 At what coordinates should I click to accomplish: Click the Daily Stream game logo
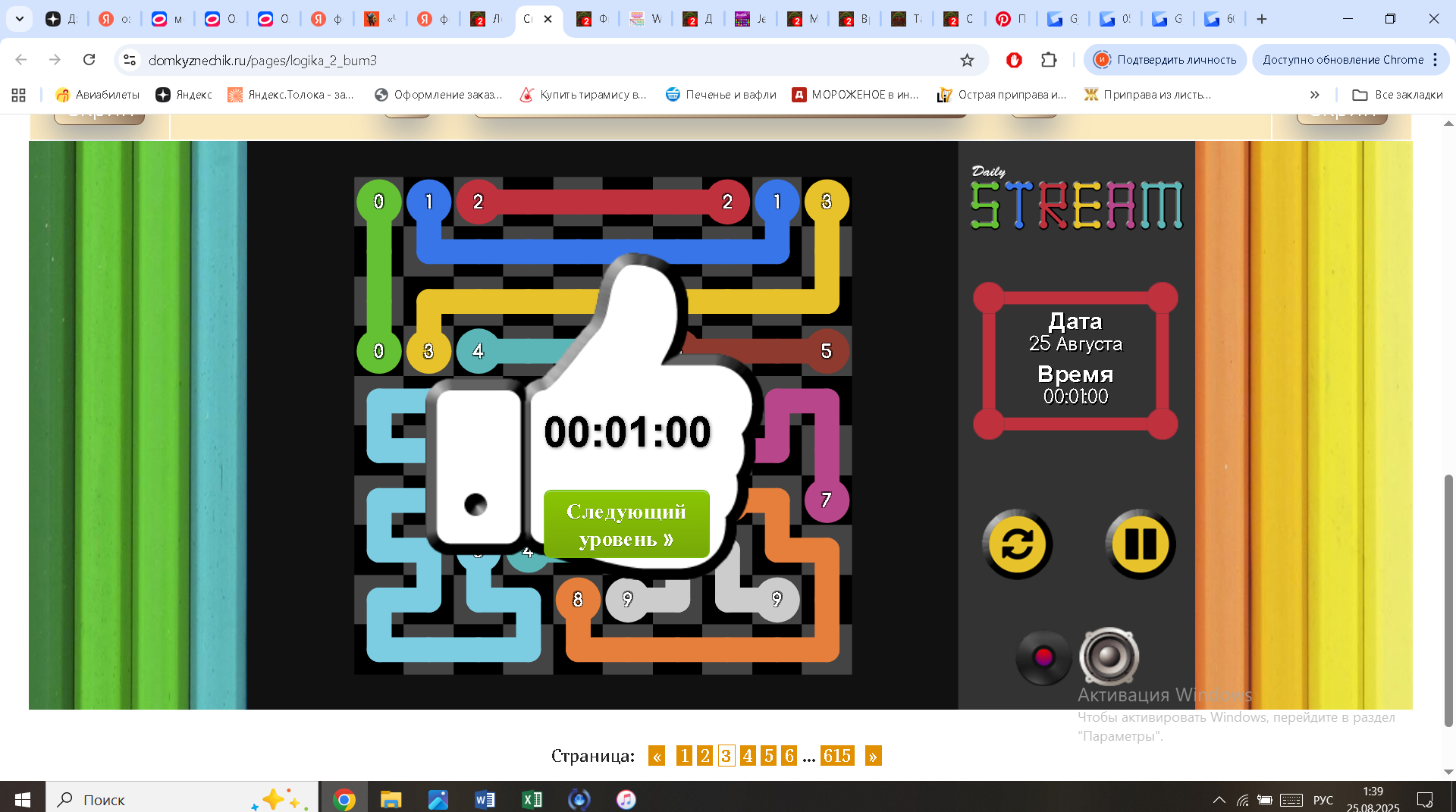(x=1076, y=198)
